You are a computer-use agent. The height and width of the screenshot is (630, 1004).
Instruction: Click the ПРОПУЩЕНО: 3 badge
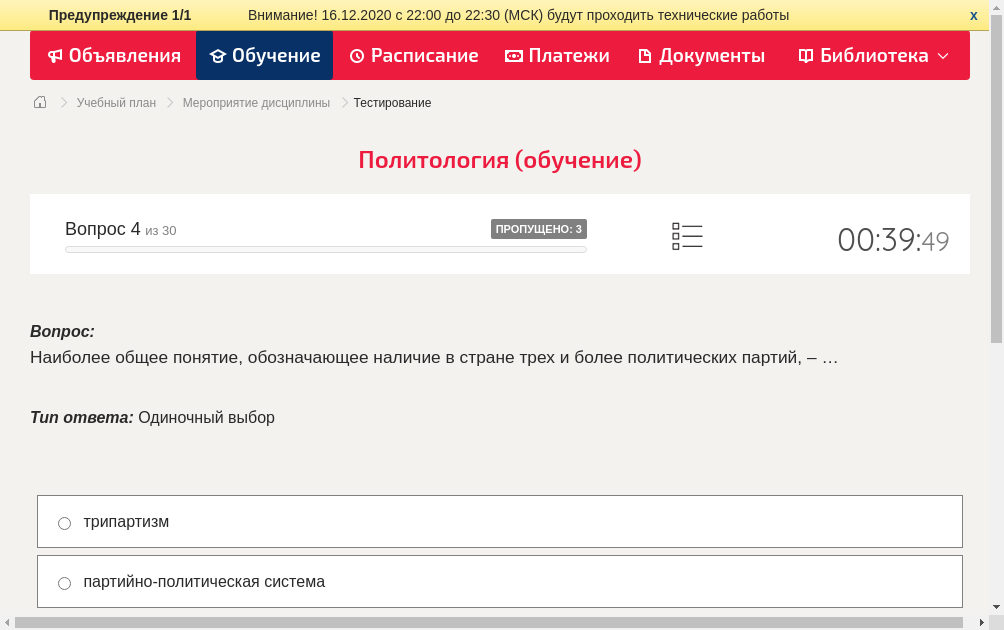[538, 228]
